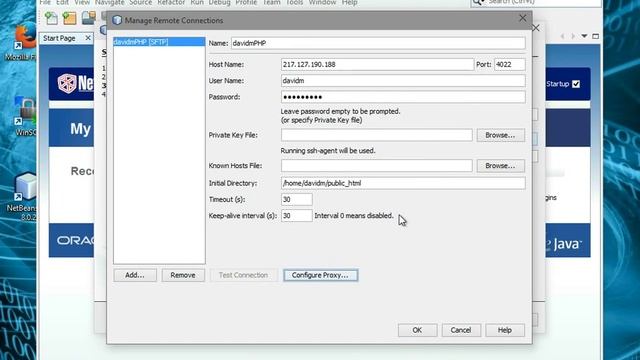Remove the selected connection
Screen dimensions: 640x360
182,275
